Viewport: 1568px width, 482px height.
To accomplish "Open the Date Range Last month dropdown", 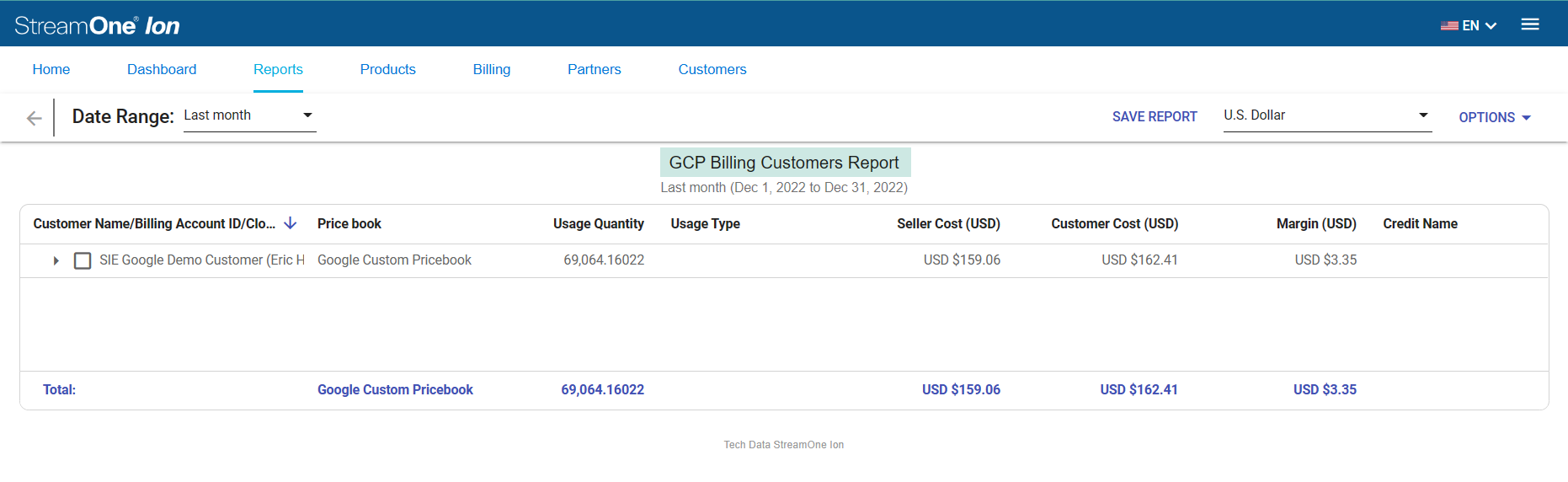I will coord(250,115).
